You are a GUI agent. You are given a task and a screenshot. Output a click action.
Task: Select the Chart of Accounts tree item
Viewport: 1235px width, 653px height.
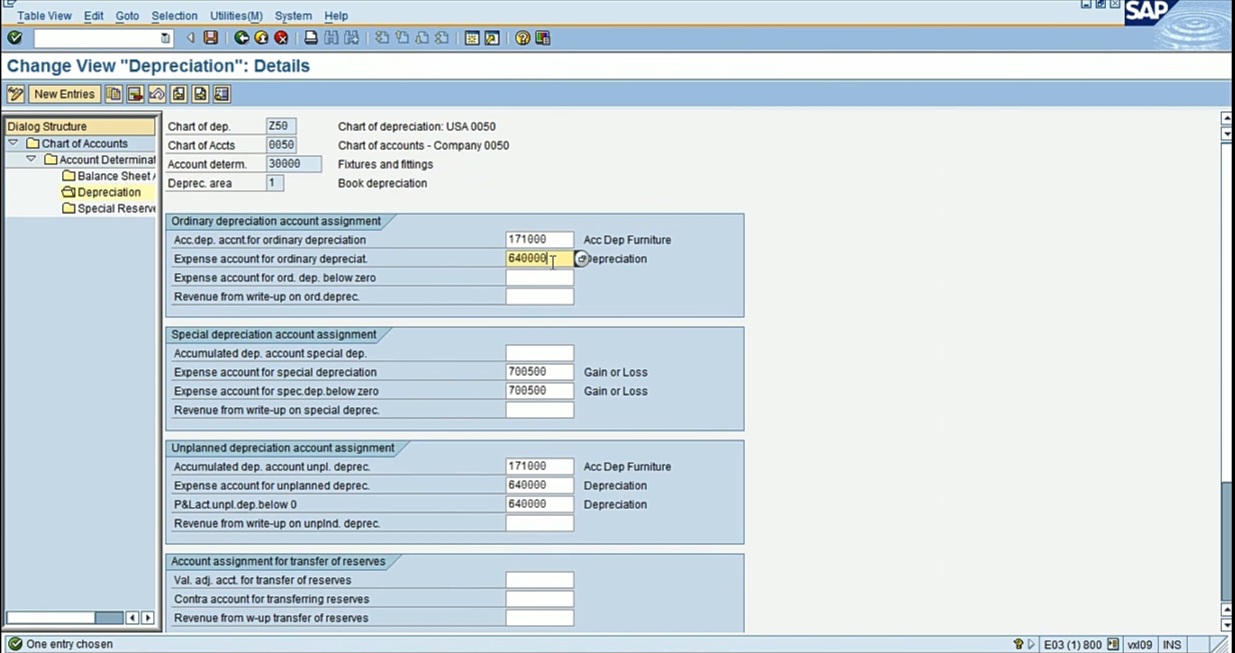pos(76,143)
